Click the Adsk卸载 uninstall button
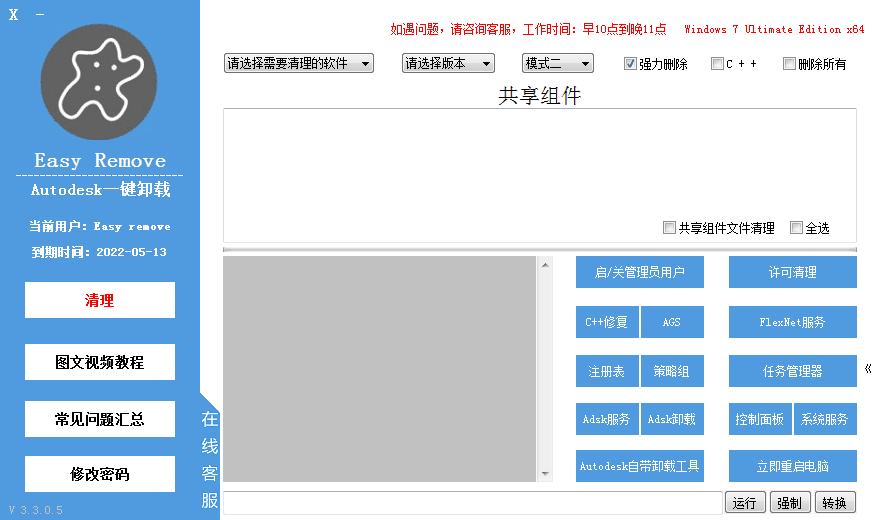The image size is (880, 520). [672, 419]
